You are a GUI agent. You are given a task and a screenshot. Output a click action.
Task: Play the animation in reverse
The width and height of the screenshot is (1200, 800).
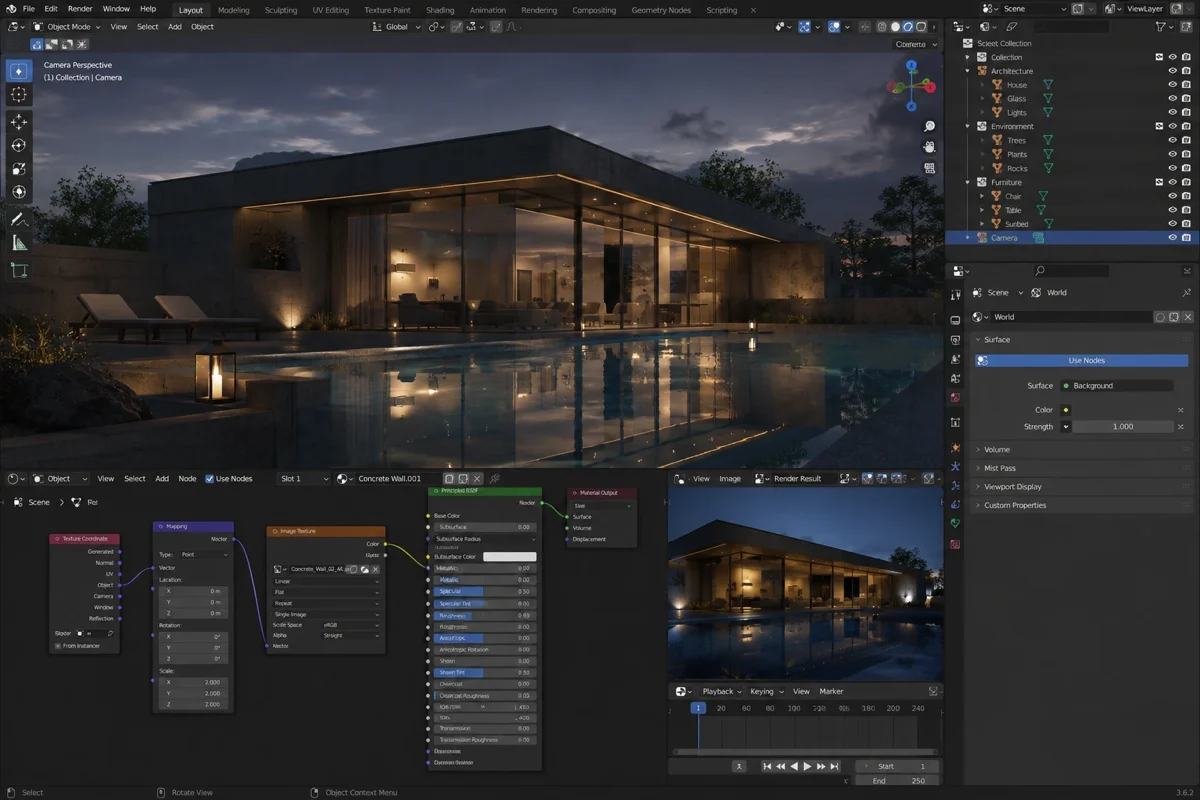[x=794, y=766]
